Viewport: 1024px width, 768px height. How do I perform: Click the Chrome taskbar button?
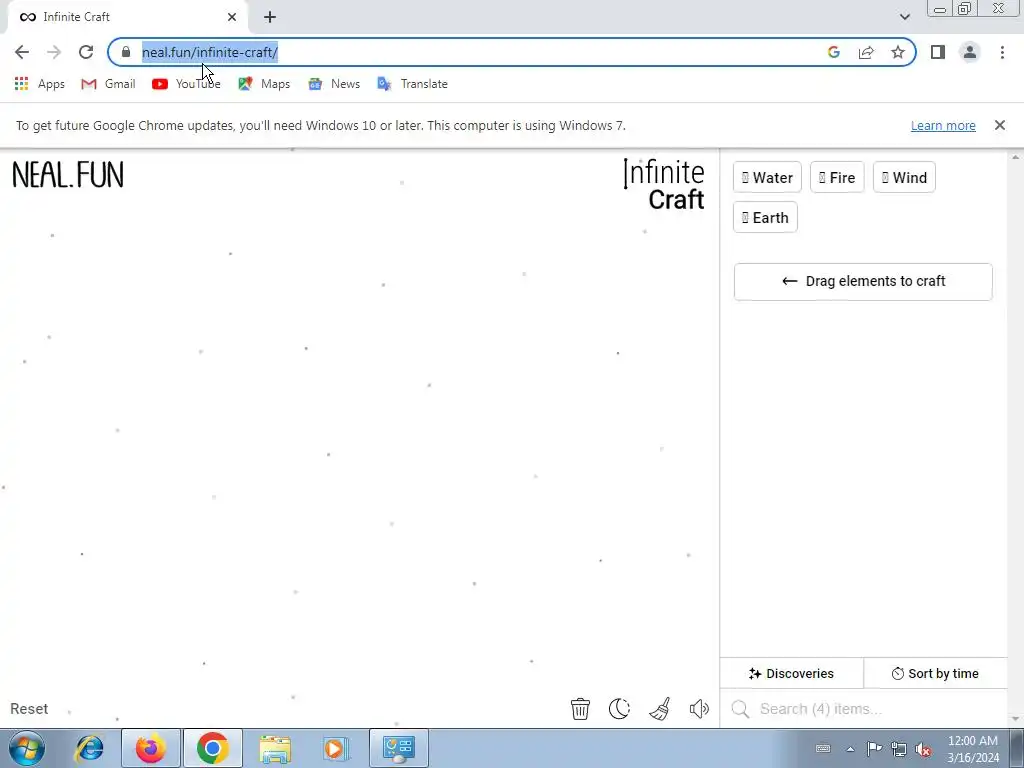tap(212, 748)
